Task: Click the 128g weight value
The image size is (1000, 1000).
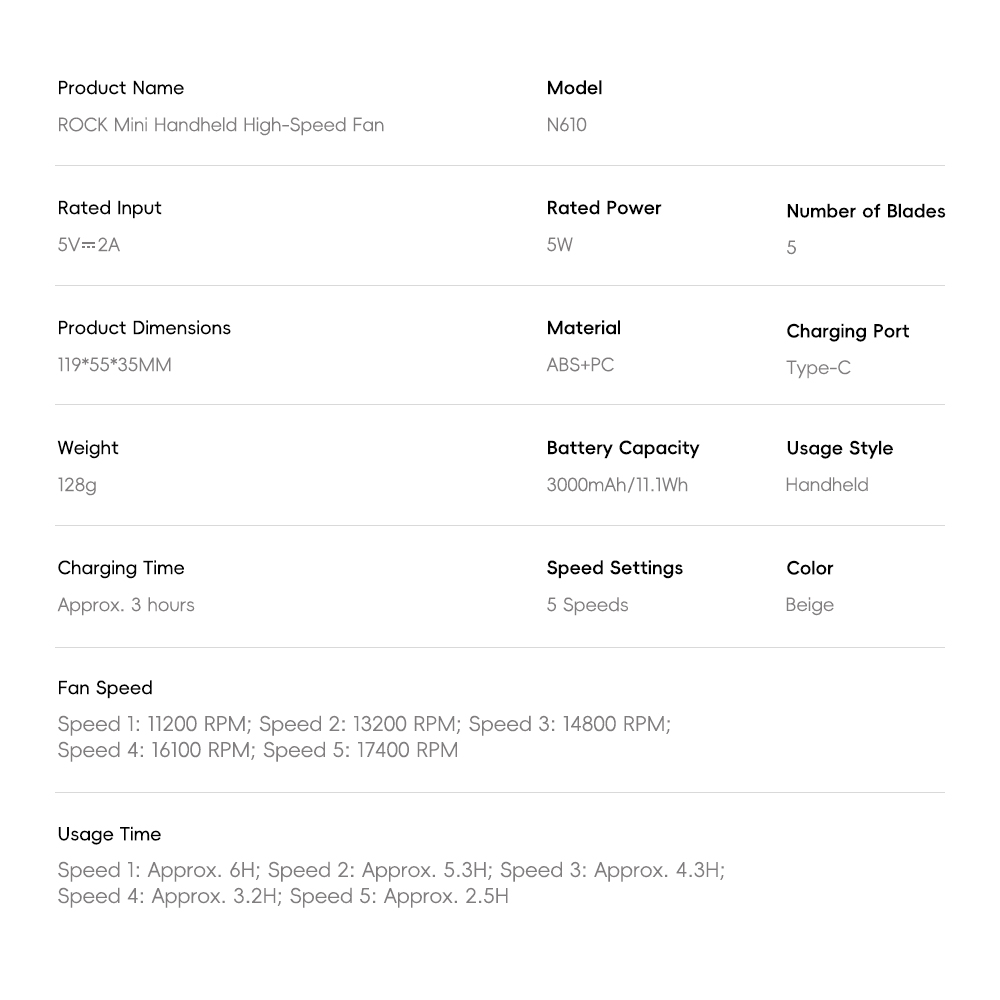Action: tap(77, 485)
